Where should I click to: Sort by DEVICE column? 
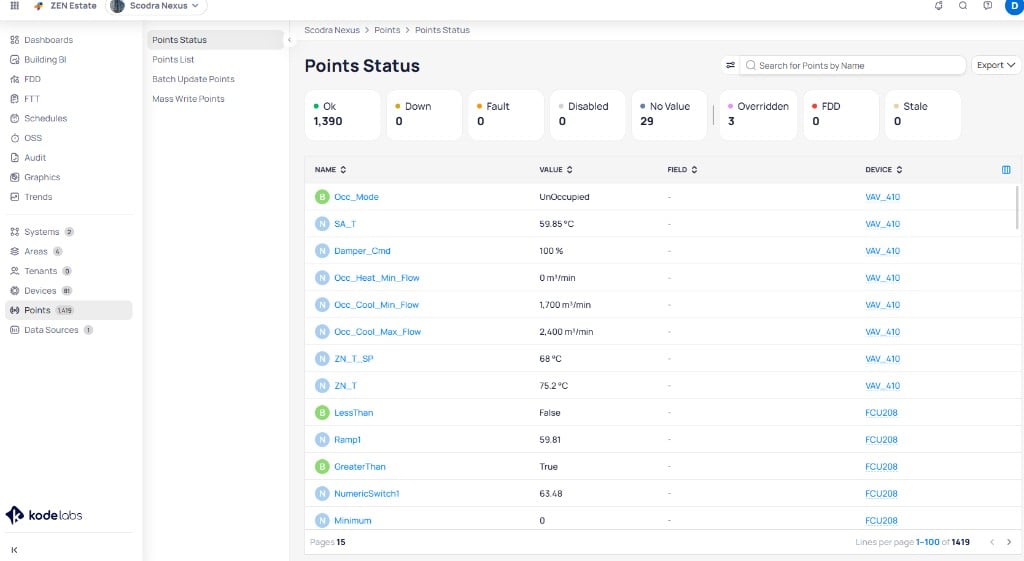coord(884,170)
